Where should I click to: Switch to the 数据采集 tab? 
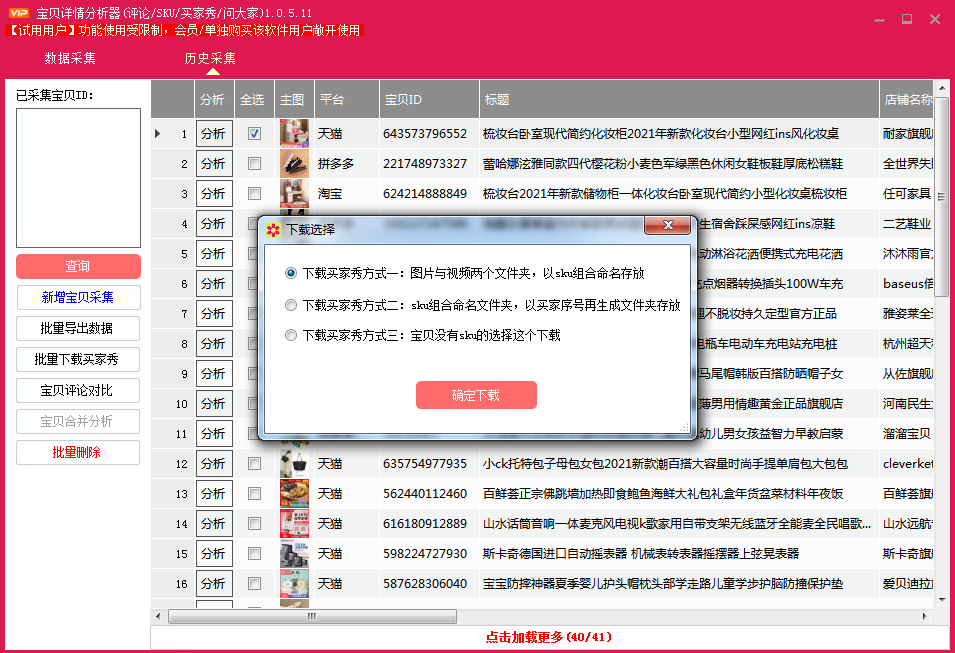[x=70, y=59]
